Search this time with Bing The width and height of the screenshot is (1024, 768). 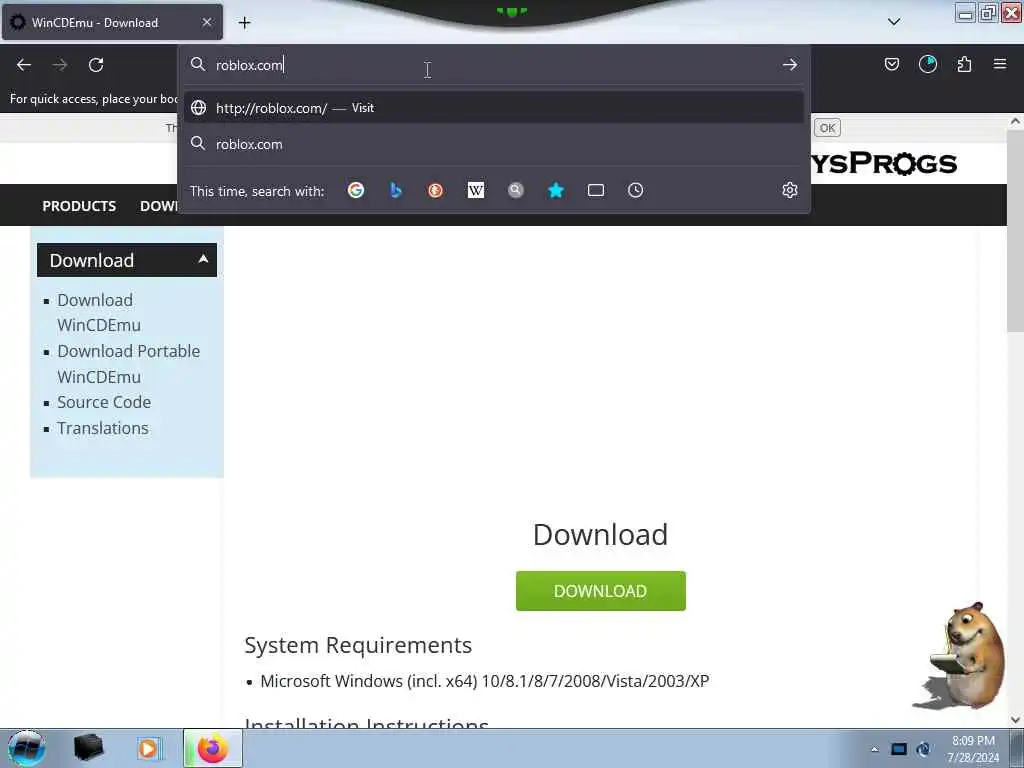tap(396, 190)
